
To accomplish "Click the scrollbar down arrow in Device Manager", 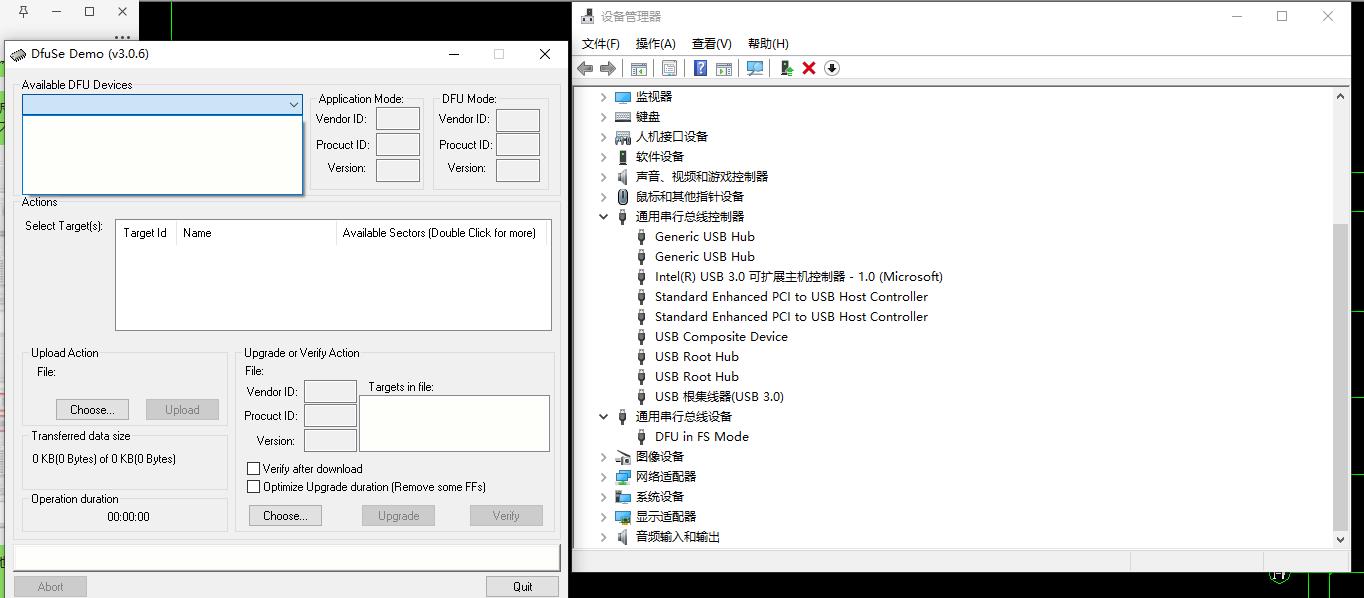I will click(1341, 539).
